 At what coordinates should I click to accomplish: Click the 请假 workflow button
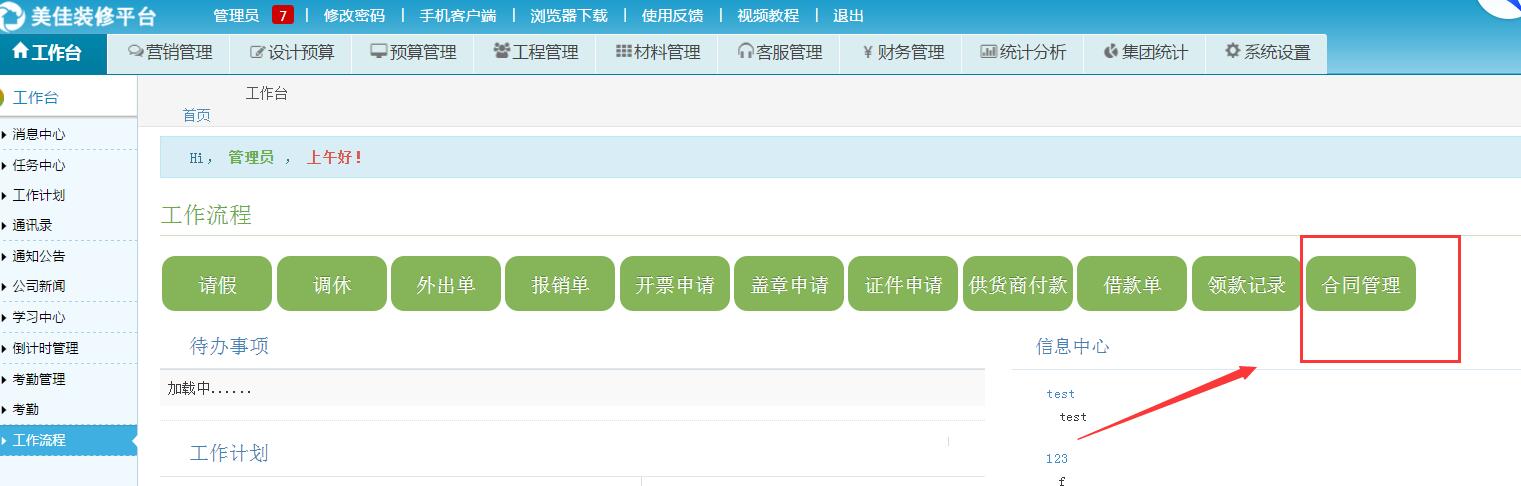217,284
